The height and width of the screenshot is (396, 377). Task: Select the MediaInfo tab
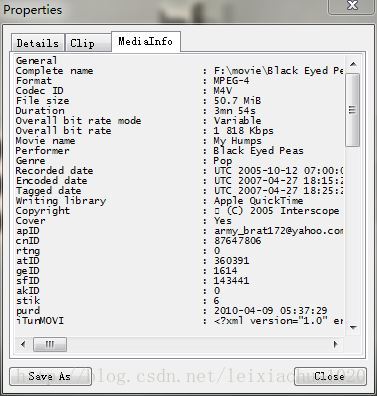tap(146, 41)
